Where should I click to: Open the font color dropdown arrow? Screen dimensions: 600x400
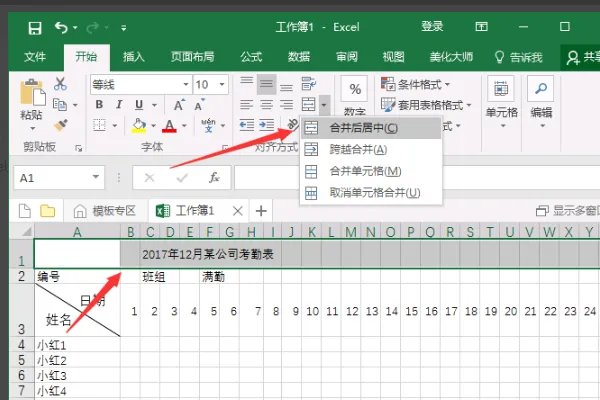(x=184, y=125)
